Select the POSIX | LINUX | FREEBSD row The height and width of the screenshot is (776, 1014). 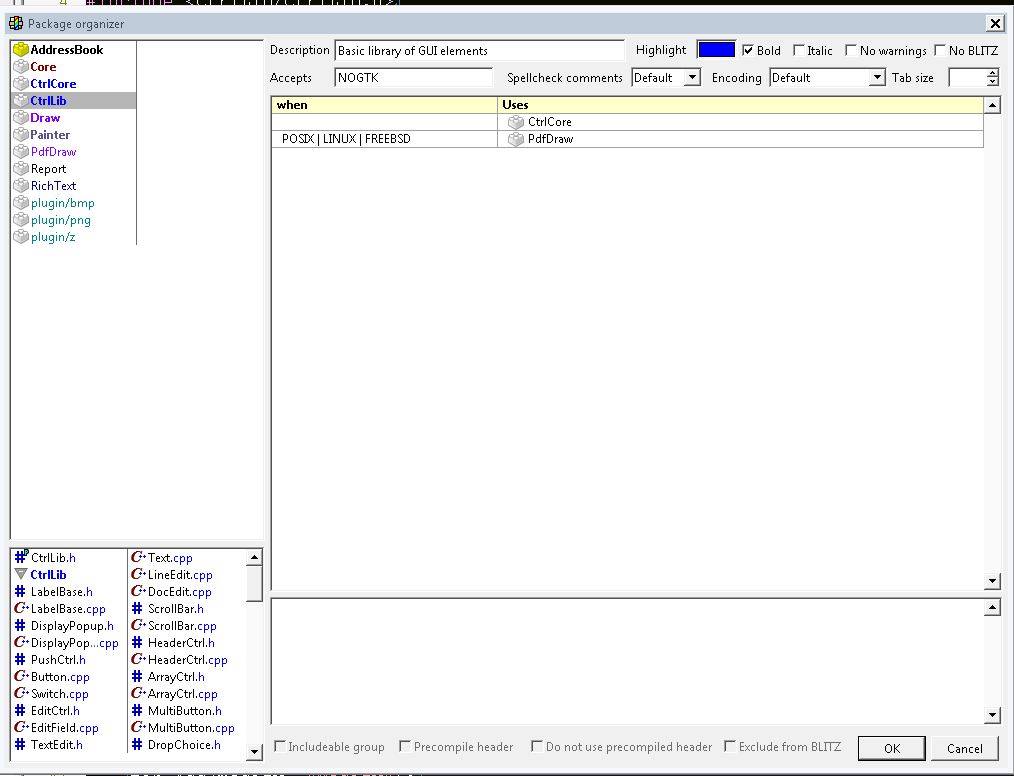pyautogui.click(x=346, y=139)
